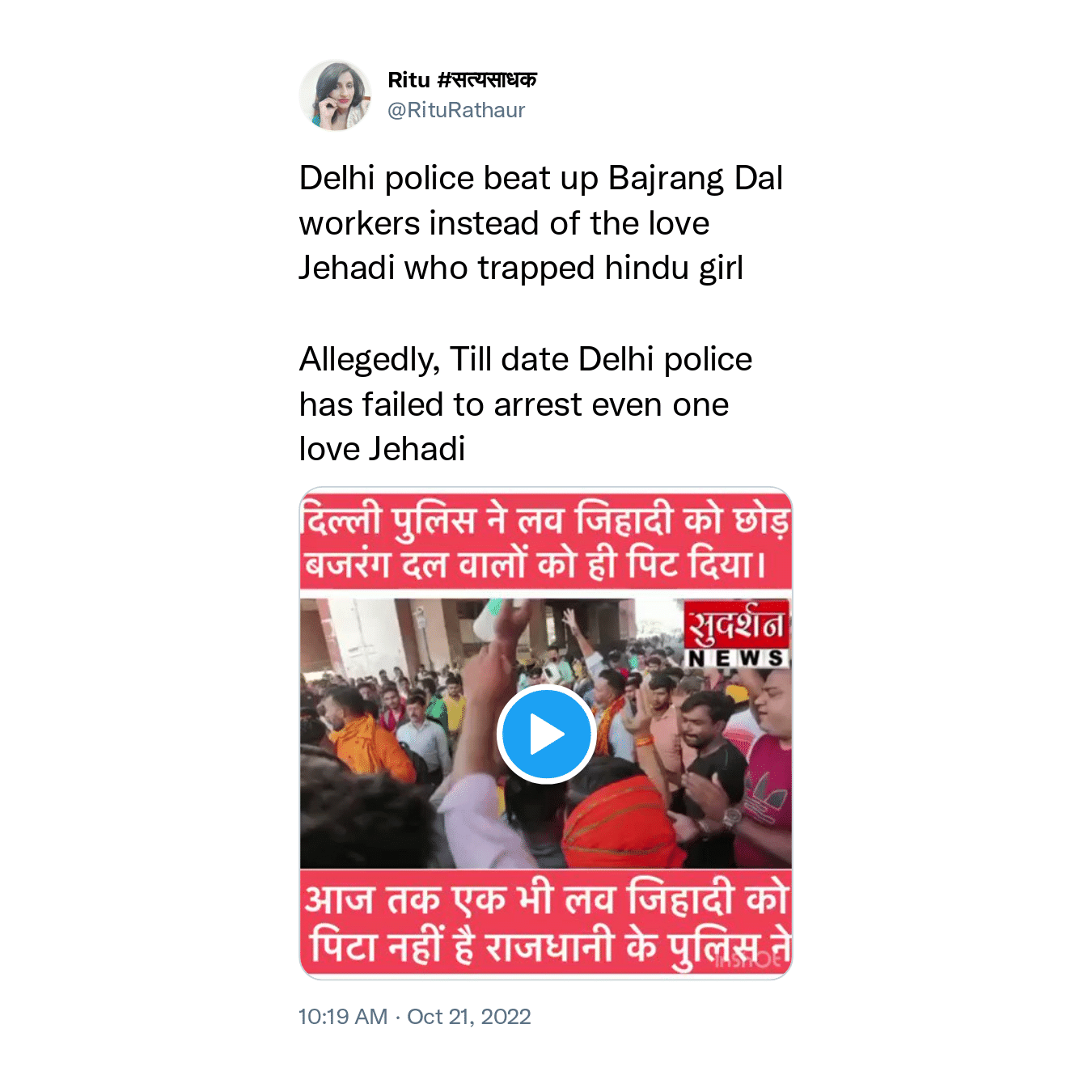Click the InShot watermark on video
1092x1092 pixels.
[x=748, y=959]
